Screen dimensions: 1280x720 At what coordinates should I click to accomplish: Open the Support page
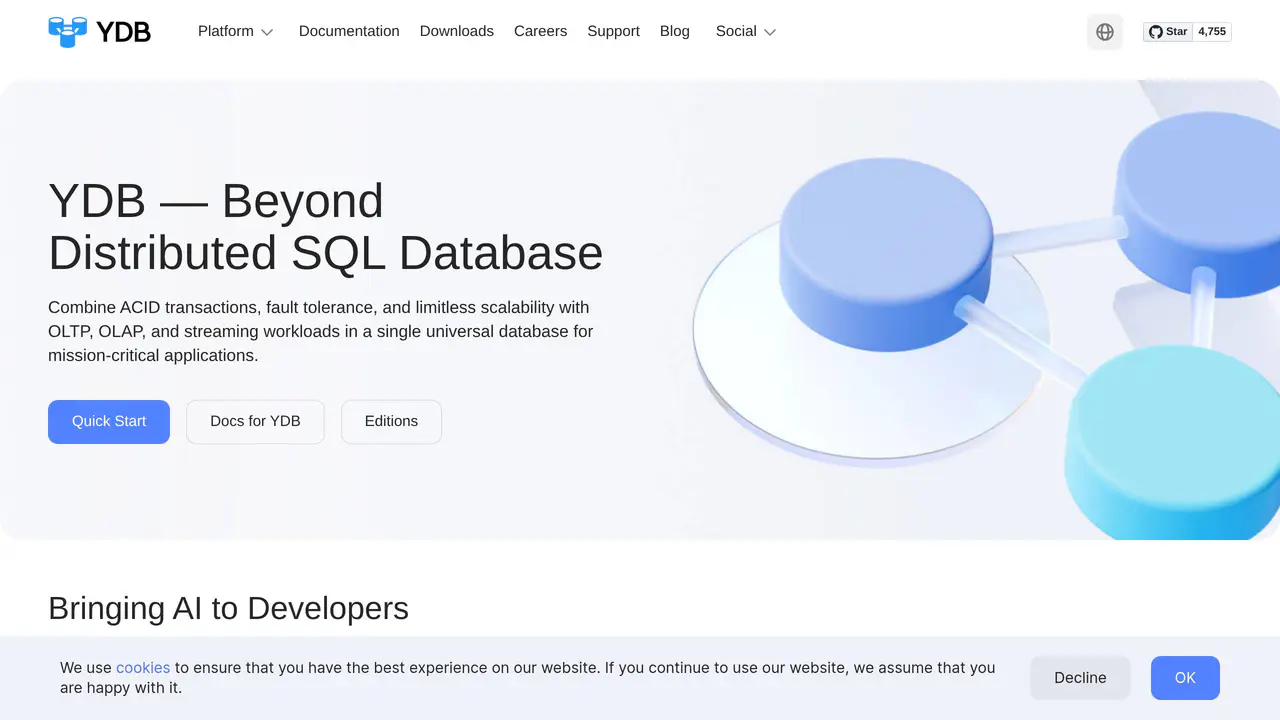613,31
